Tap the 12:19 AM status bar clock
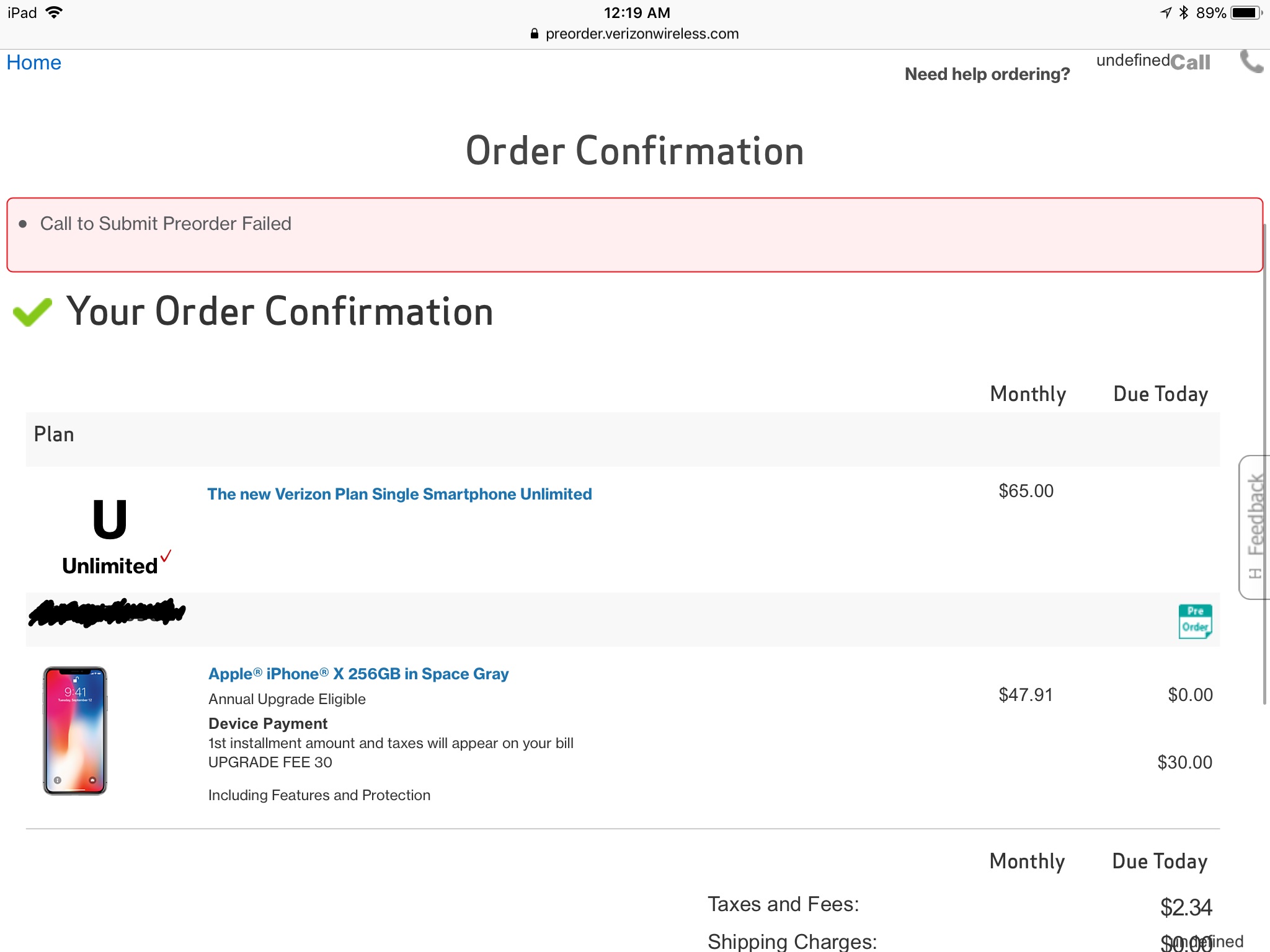Image resolution: width=1270 pixels, height=952 pixels. (637, 12)
